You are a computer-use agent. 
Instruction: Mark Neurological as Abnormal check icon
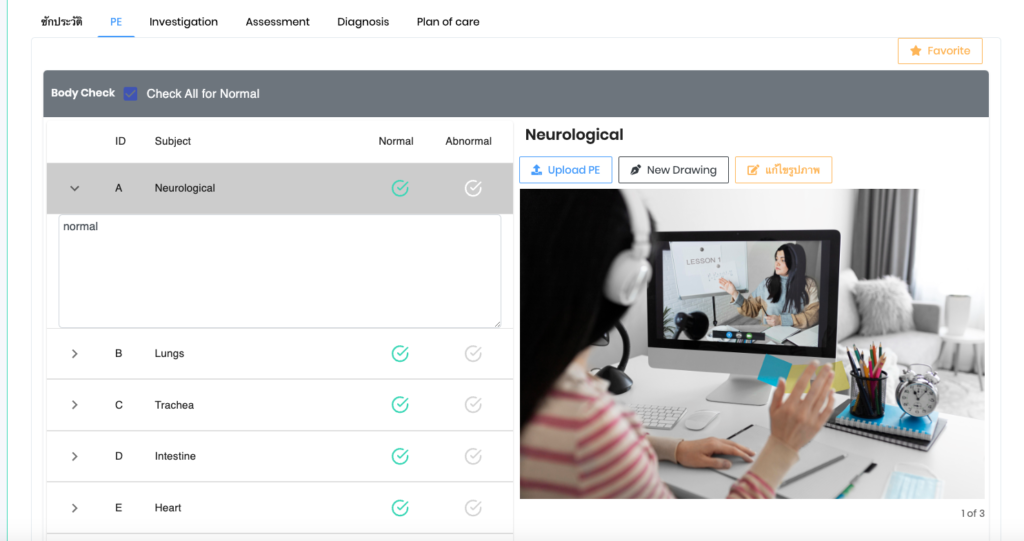coord(473,188)
